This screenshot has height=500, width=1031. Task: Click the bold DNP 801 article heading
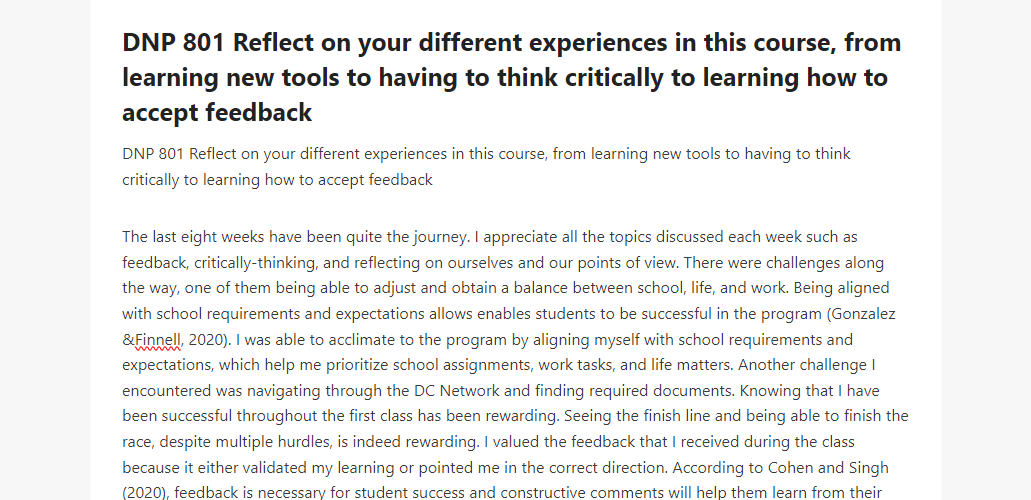(512, 77)
